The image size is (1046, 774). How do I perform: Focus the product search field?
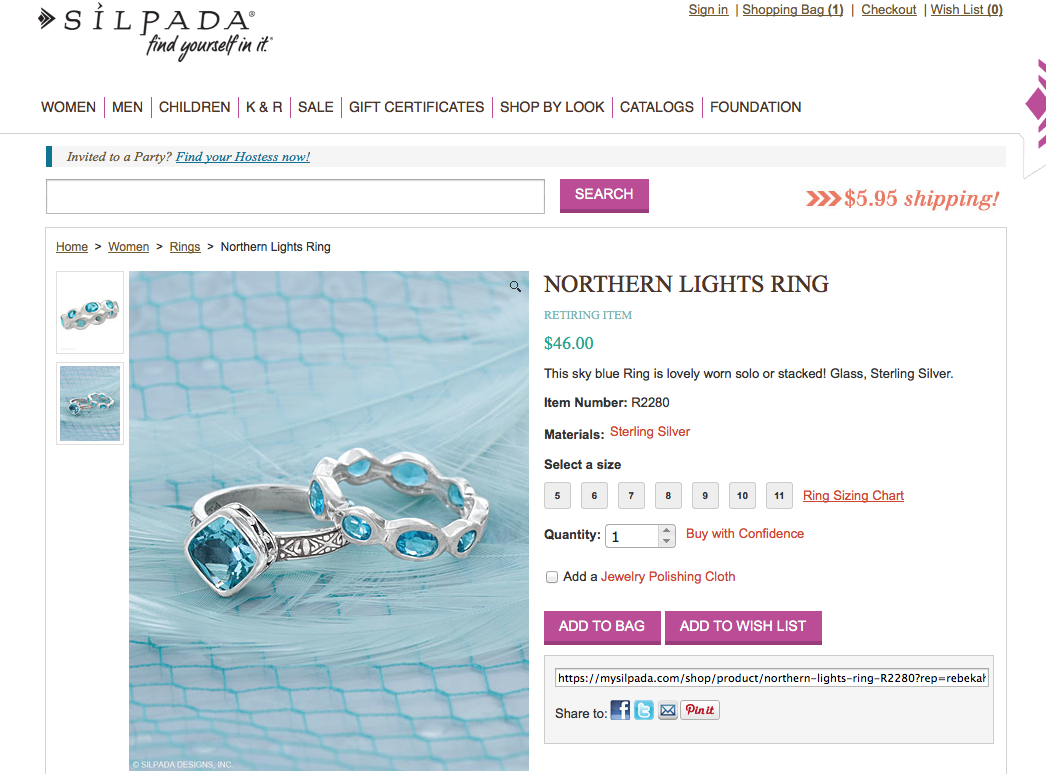pyautogui.click(x=296, y=197)
